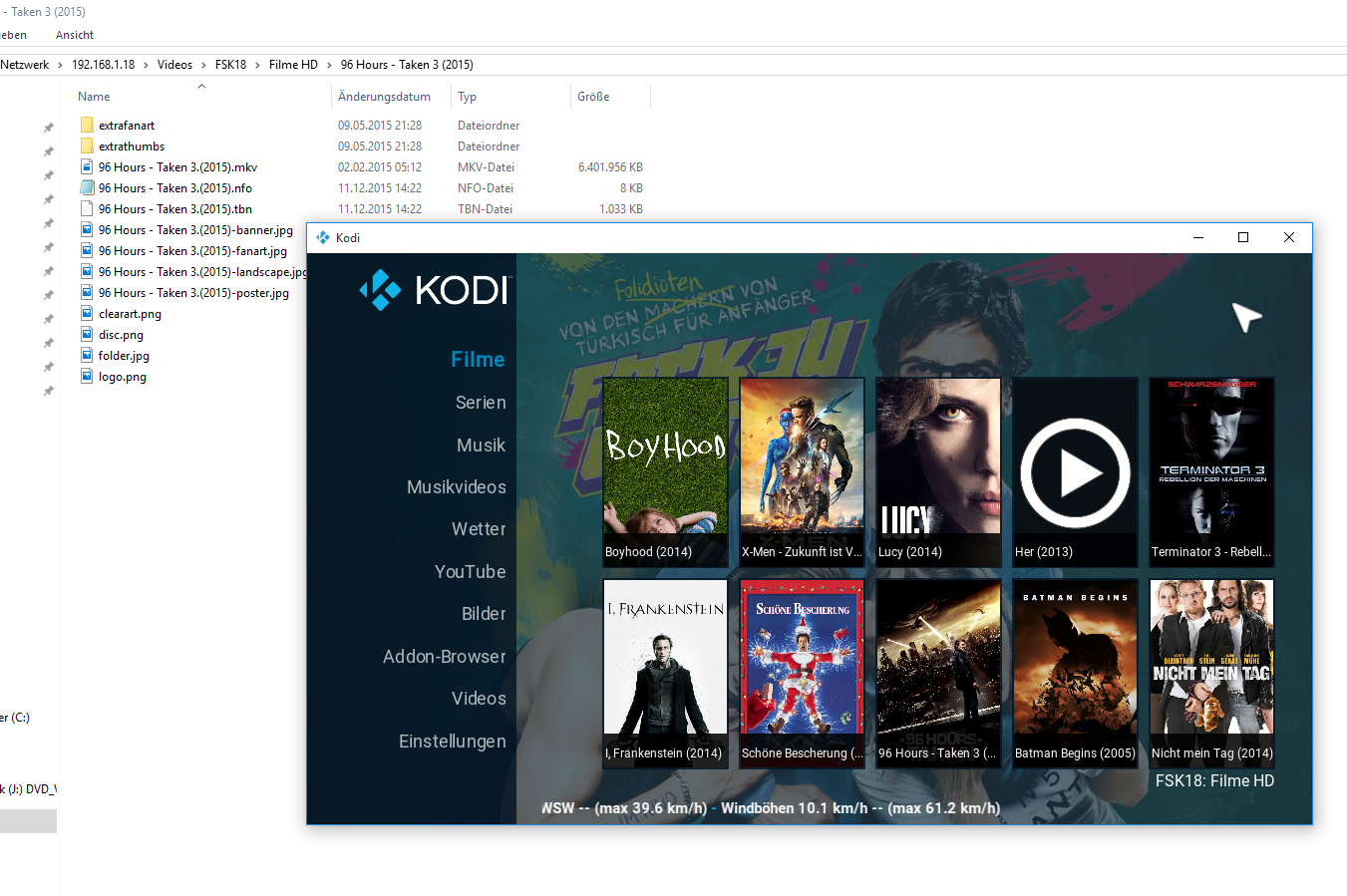Image resolution: width=1347 pixels, height=896 pixels.
Task: Minimize the Kodi window
Action: coord(1198,237)
